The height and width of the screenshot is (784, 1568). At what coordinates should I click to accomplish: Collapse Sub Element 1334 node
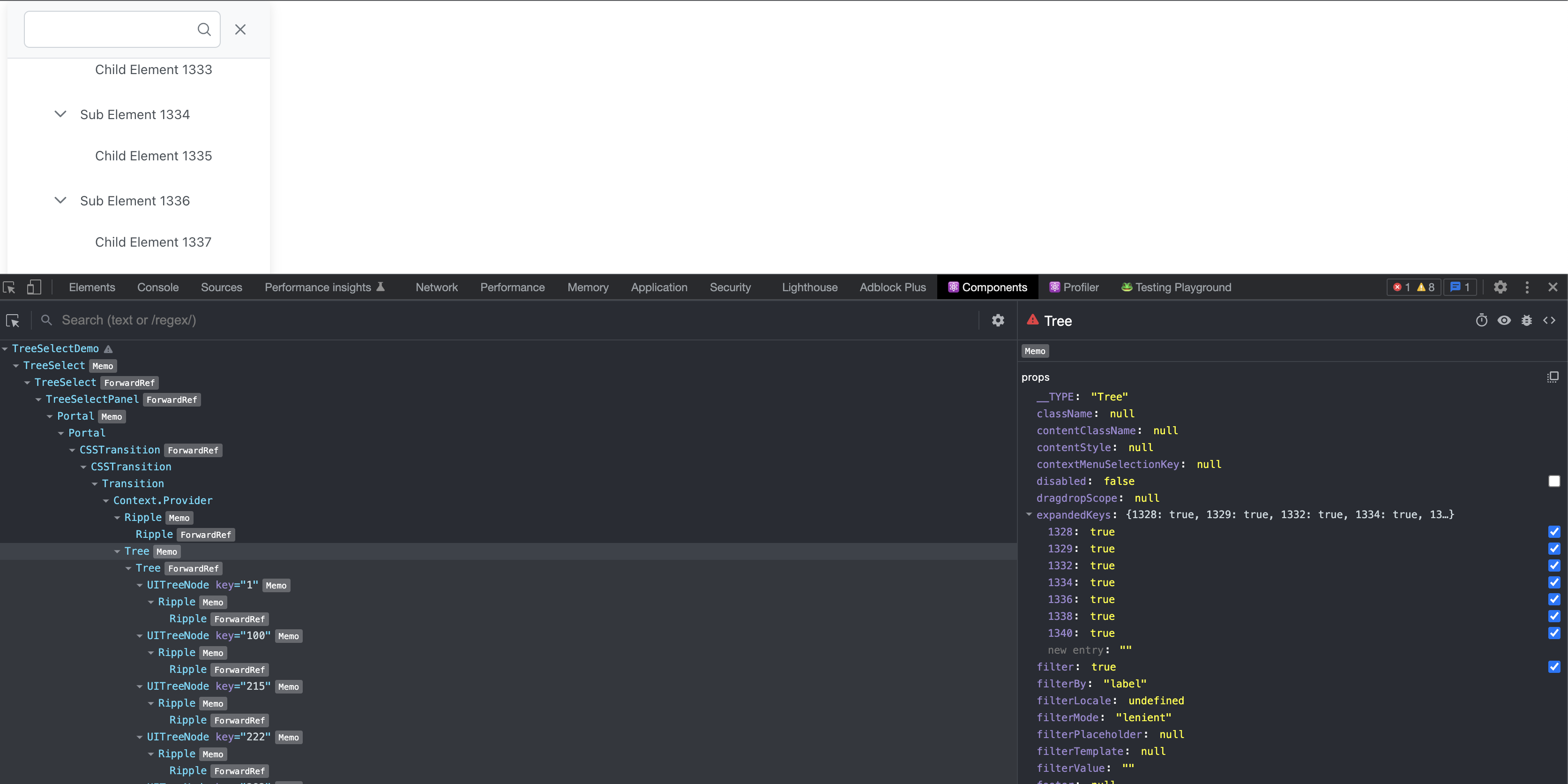point(60,114)
